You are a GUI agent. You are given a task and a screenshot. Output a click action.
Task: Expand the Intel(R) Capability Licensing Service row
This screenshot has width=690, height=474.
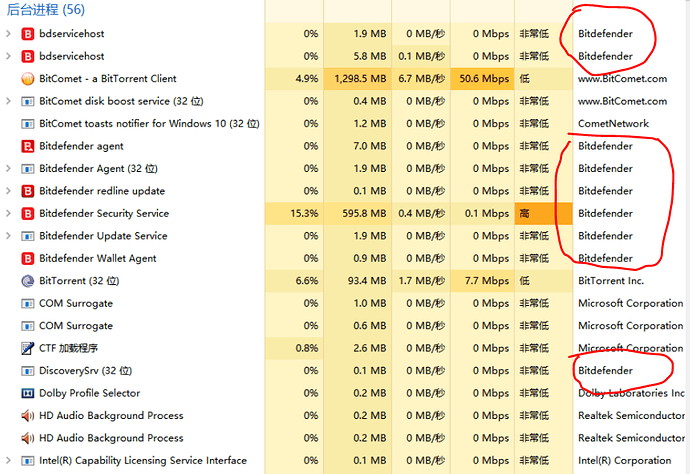tap(8, 460)
